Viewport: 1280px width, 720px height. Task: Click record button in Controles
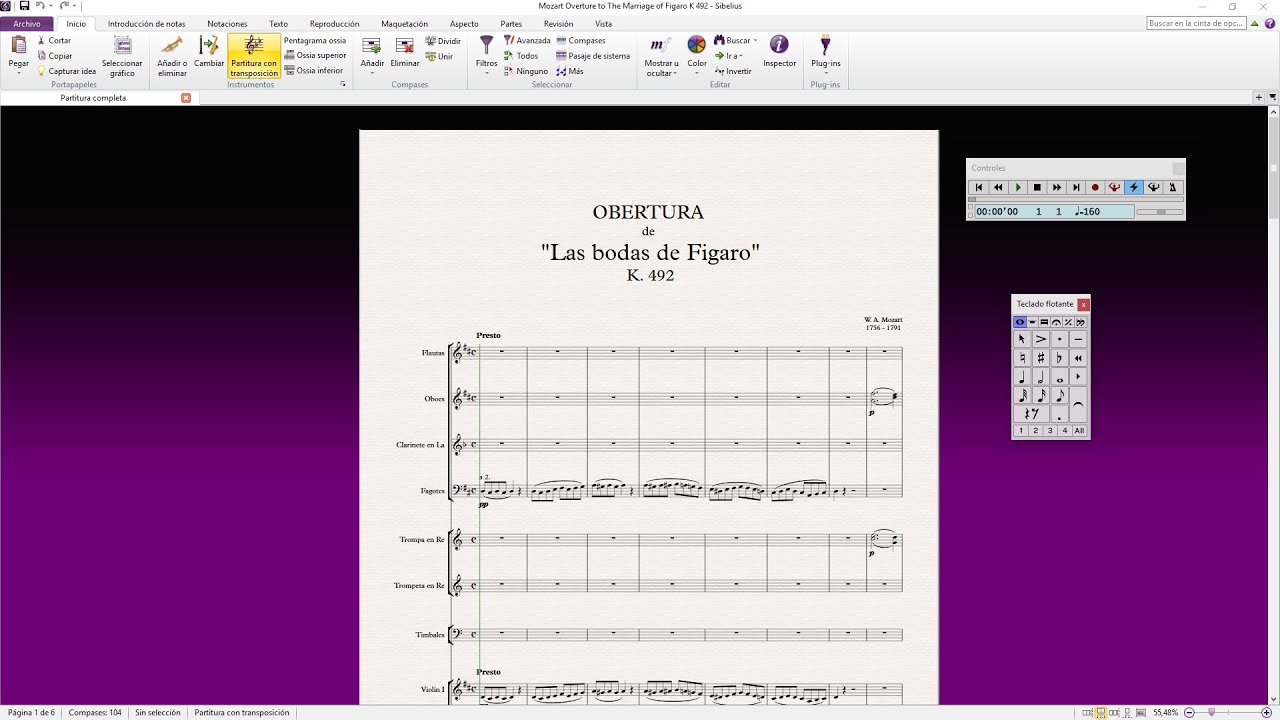click(1095, 187)
